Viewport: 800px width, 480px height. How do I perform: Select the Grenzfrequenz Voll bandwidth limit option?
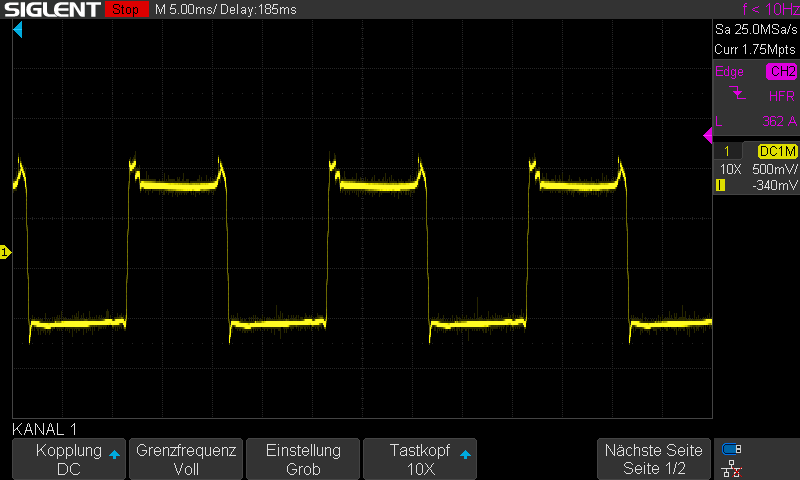186,459
